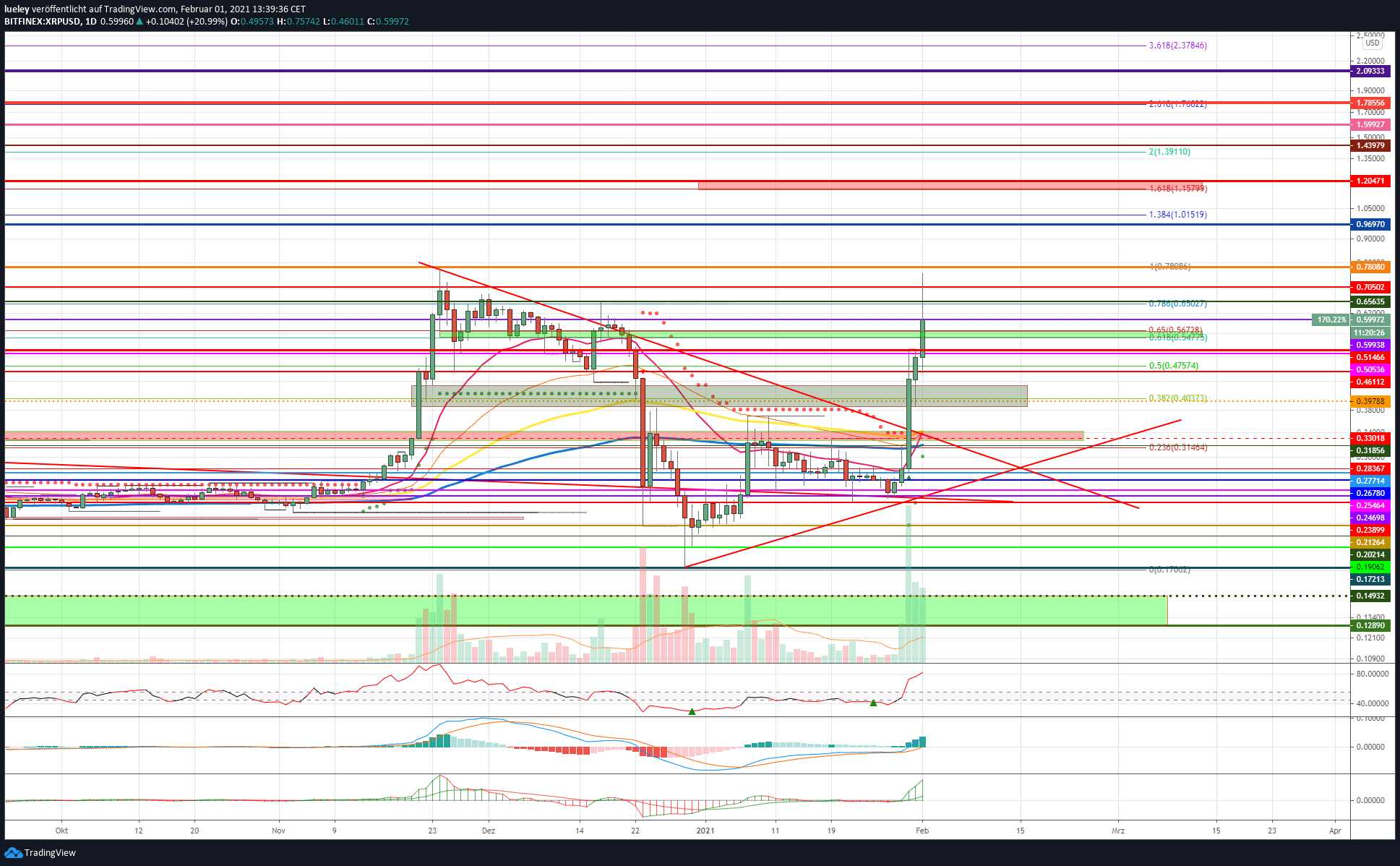The width and height of the screenshot is (1400, 866).
Task: Click the red 0.70502 price label
Action: 1370,287
